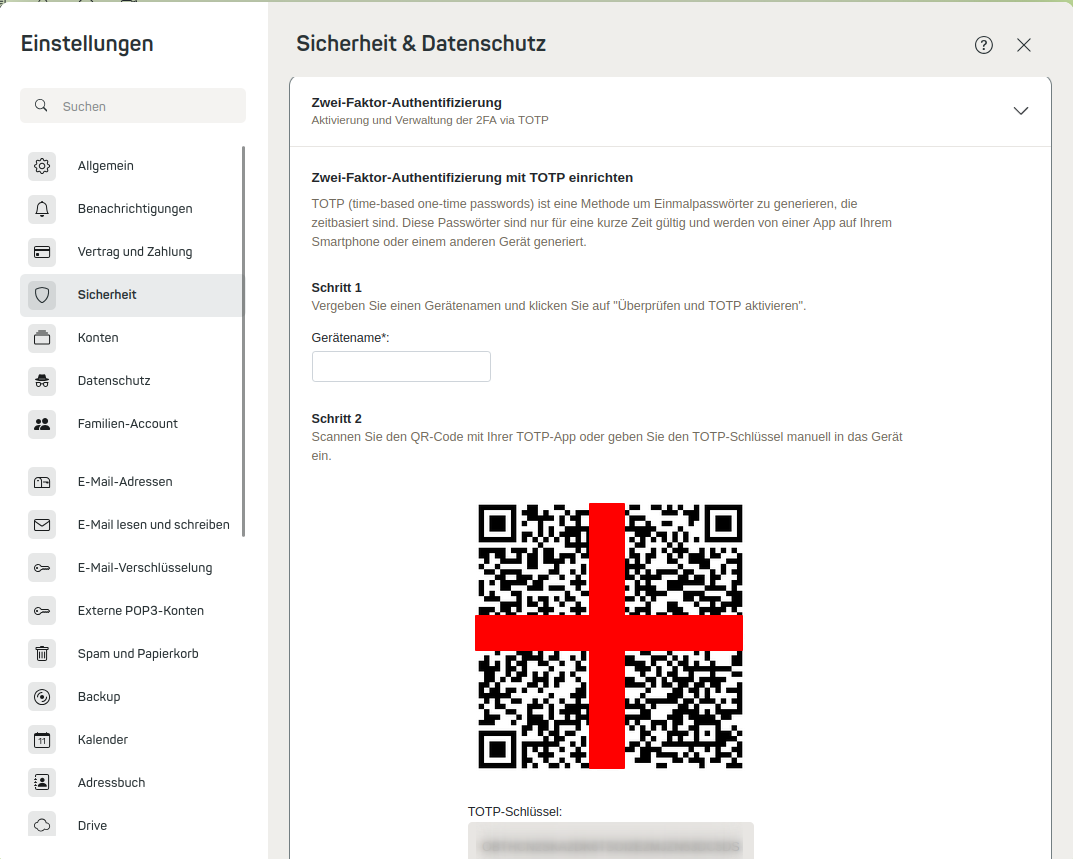Open the Backup settings entry
Image resolution: width=1073 pixels, height=859 pixels.
tap(132, 697)
